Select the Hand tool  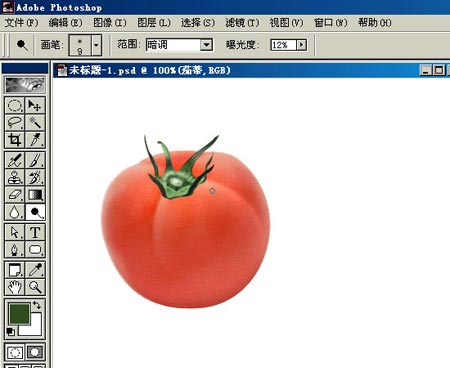pos(14,287)
